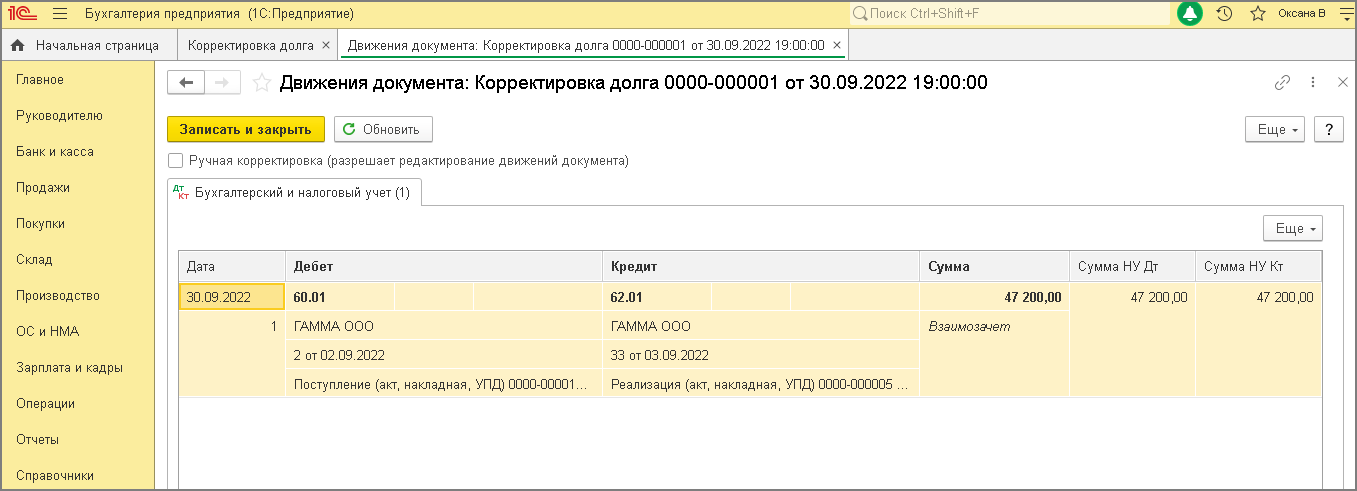Viewport: 1357px width, 491px height.
Task: Click the question mark help button
Action: (x=1328, y=130)
